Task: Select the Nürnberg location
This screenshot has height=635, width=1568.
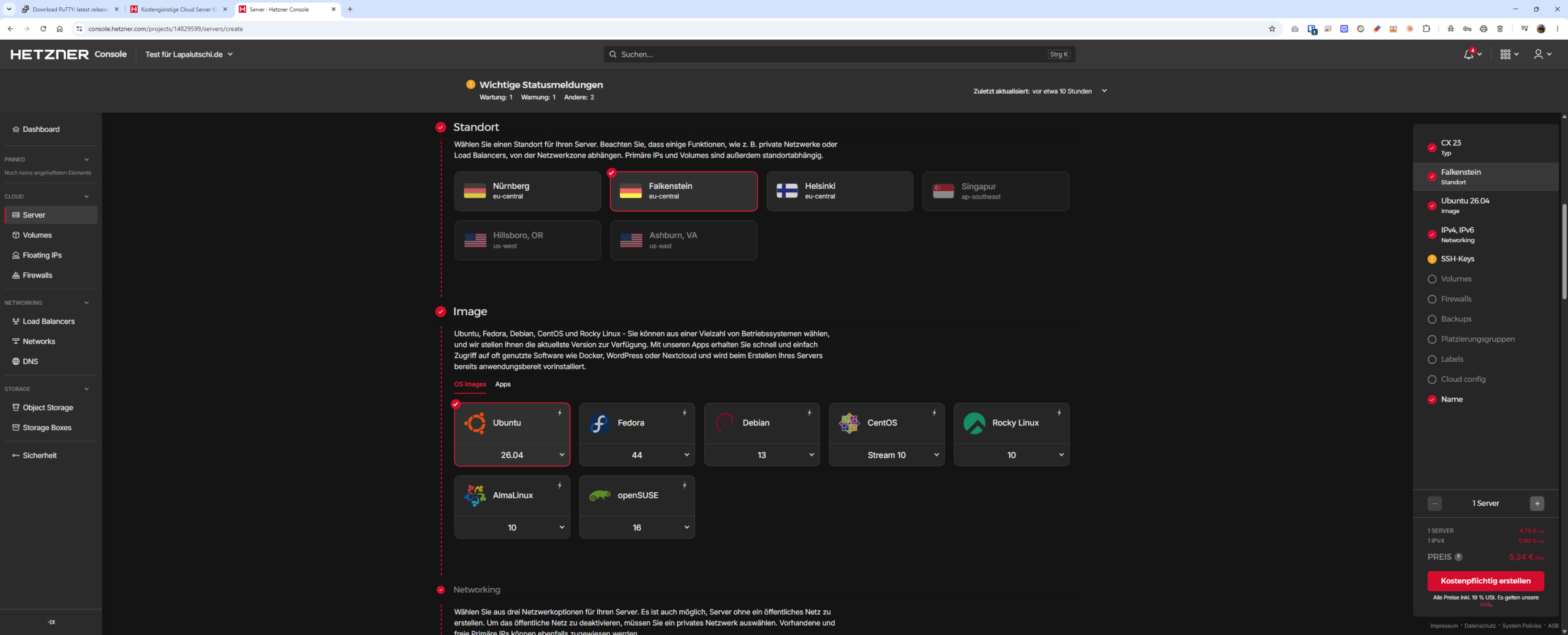Action: click(x=527, y=191)
